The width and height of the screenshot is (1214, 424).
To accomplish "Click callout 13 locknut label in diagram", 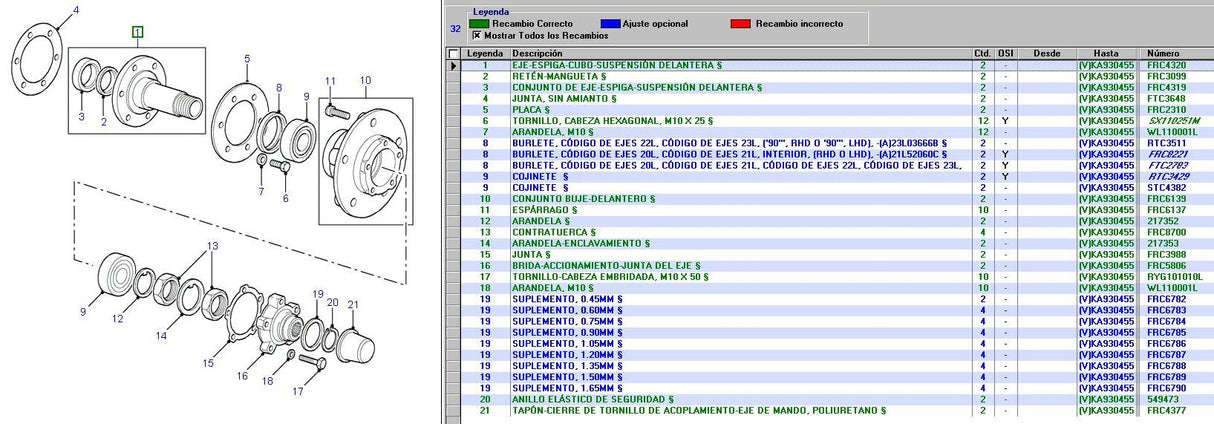I will 212,246.
